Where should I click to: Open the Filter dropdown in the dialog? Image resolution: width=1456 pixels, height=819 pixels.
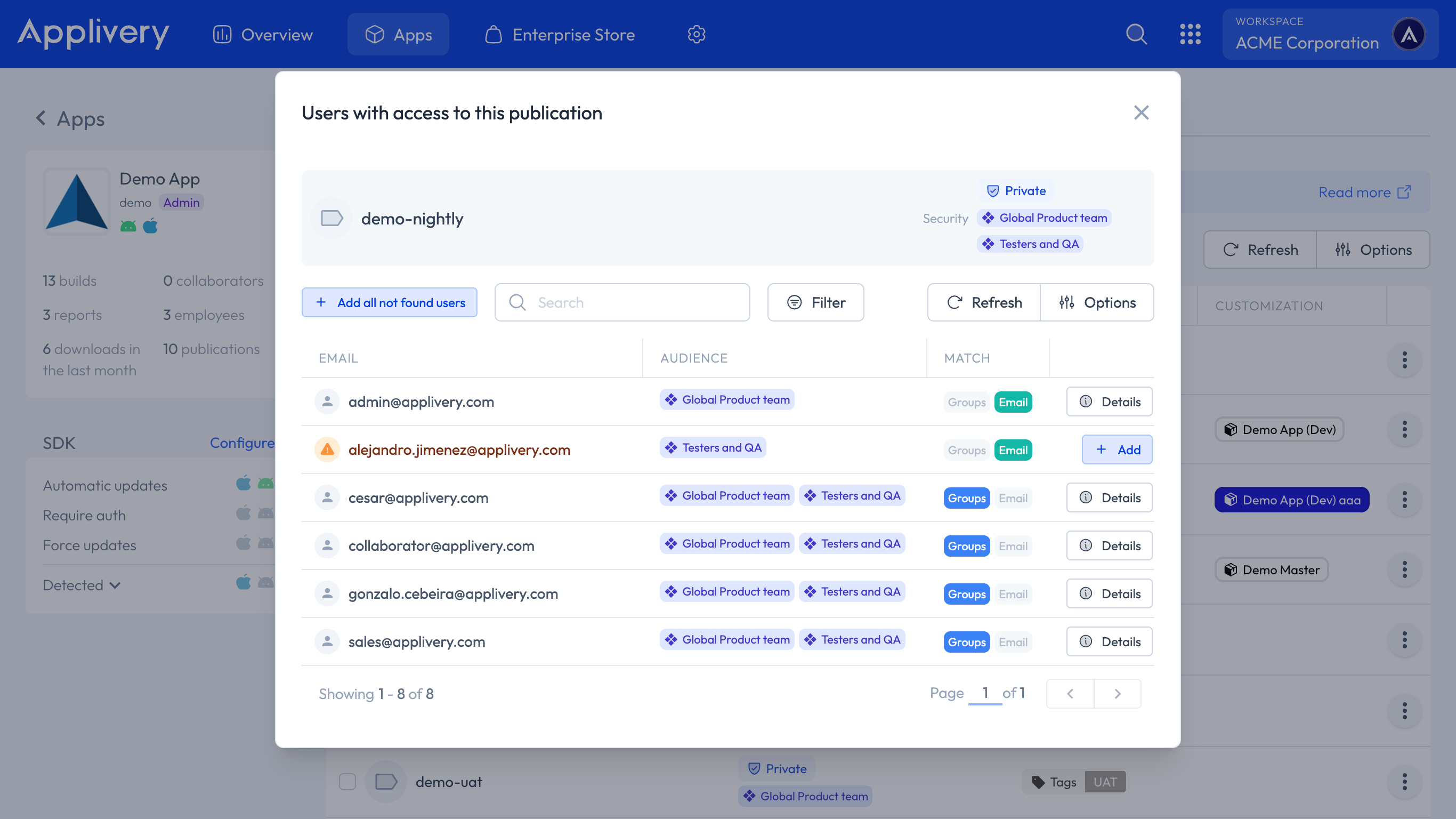[815, 303]
